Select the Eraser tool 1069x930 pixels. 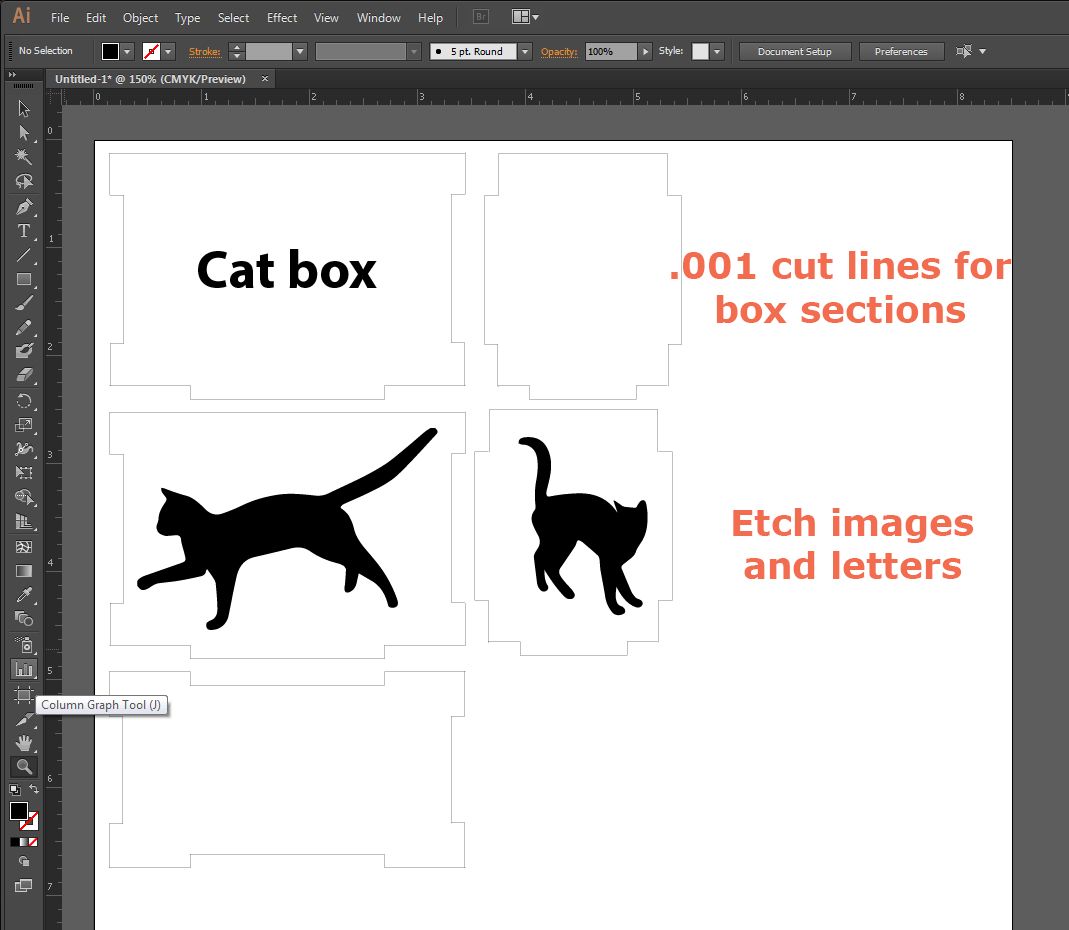[x=24, y=376]
